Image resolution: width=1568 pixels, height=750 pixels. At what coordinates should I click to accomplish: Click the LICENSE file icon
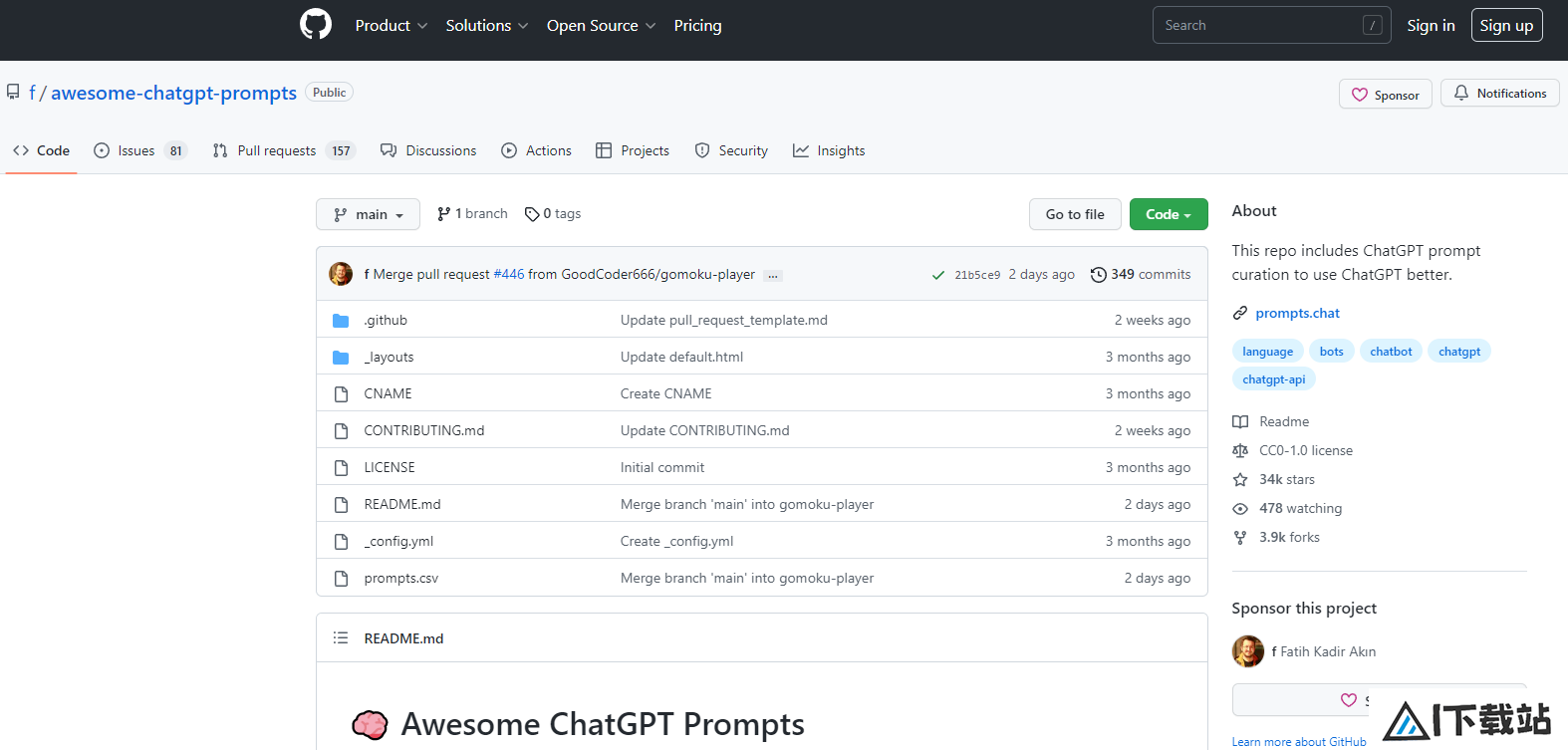point(341,468)
